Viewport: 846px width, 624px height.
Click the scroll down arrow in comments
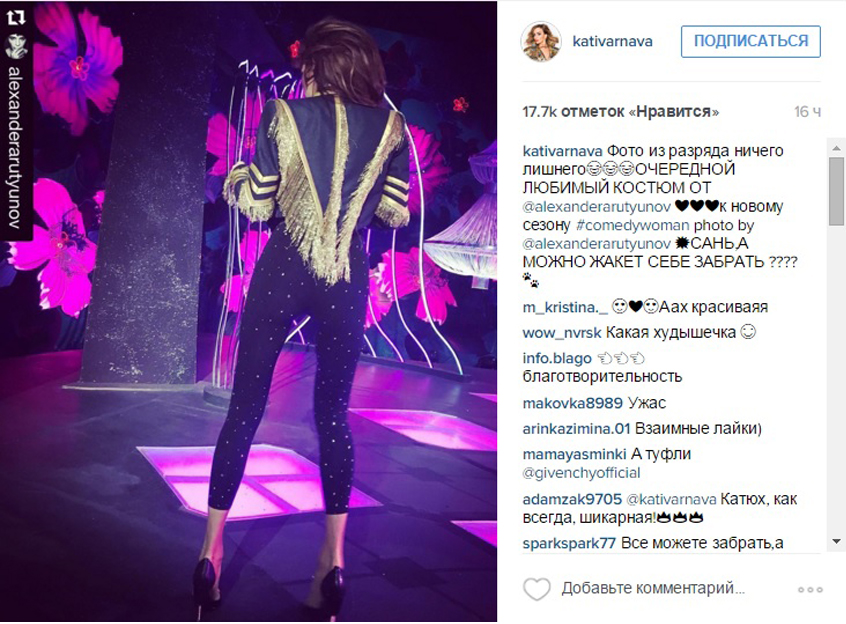tap(836, 541)
